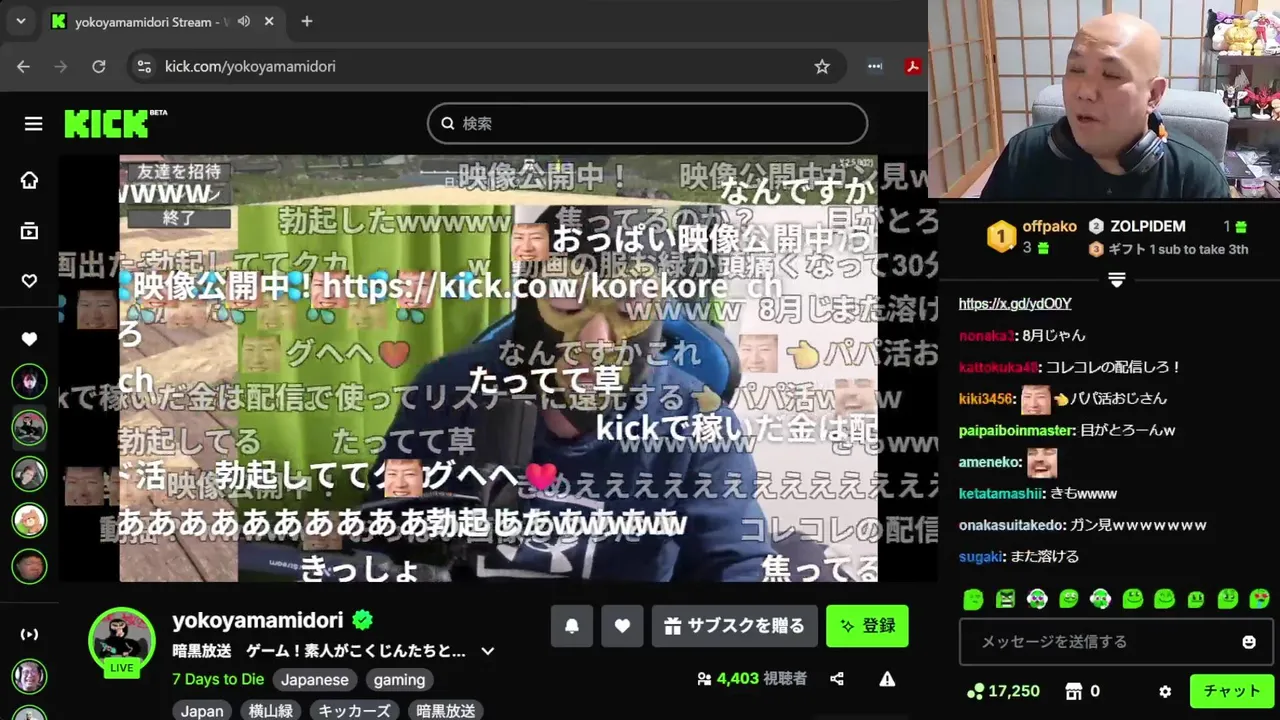The height and width of the screenshot is (720, 1280).
Task: Insert the first green quick emote
Action: pos(973,599)
